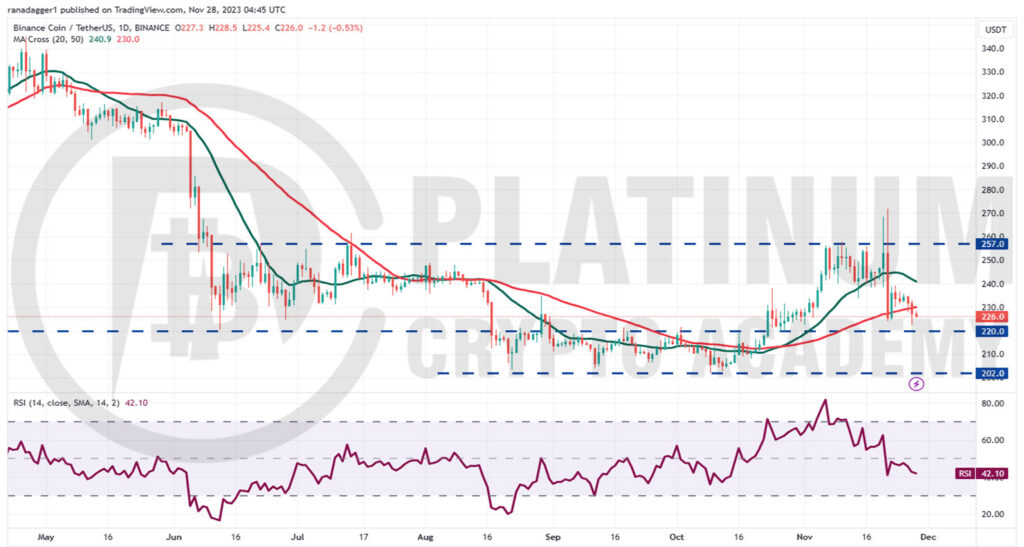The width and height of the screenshot is (1024, 547).
Task: Select the Binance Coin / TetherUS symbol title
Action: click(x=63, y=28)
